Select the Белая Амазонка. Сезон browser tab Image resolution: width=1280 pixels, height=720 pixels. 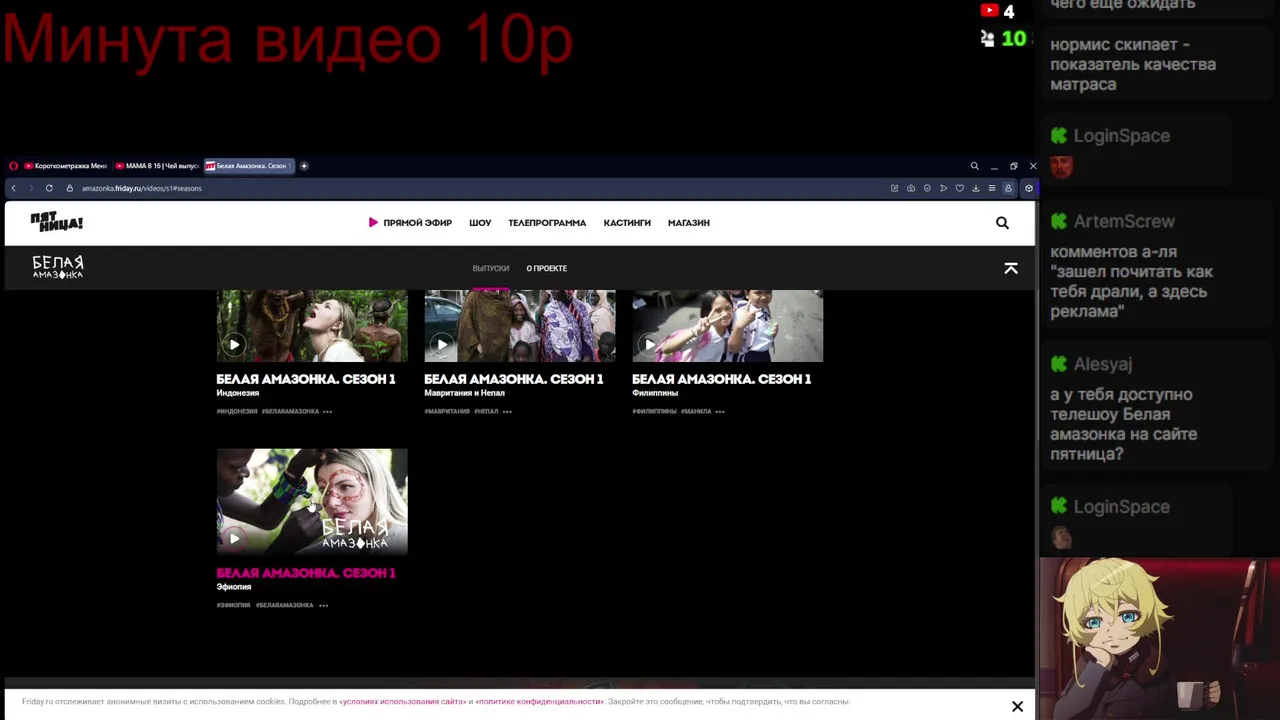click(250, 166)
